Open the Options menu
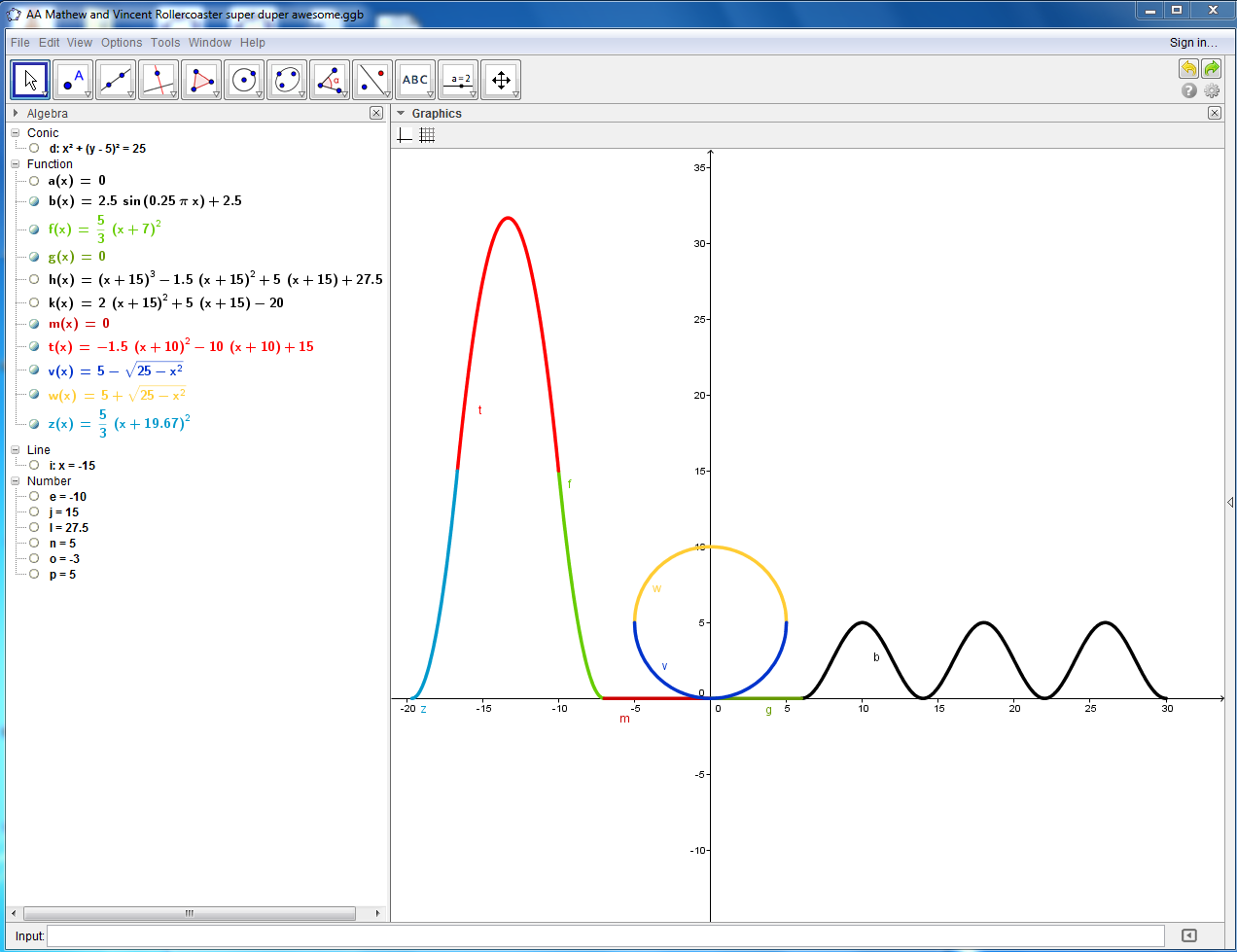 (x=122, y=43)
